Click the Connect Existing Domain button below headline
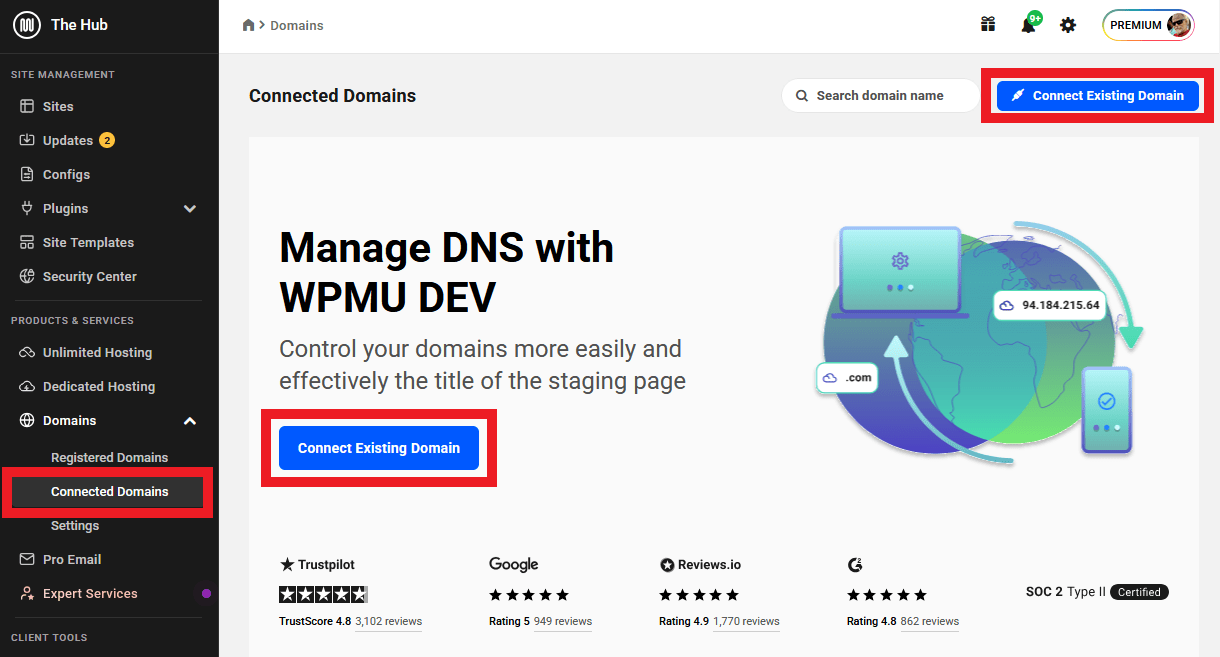 (379, 448)
